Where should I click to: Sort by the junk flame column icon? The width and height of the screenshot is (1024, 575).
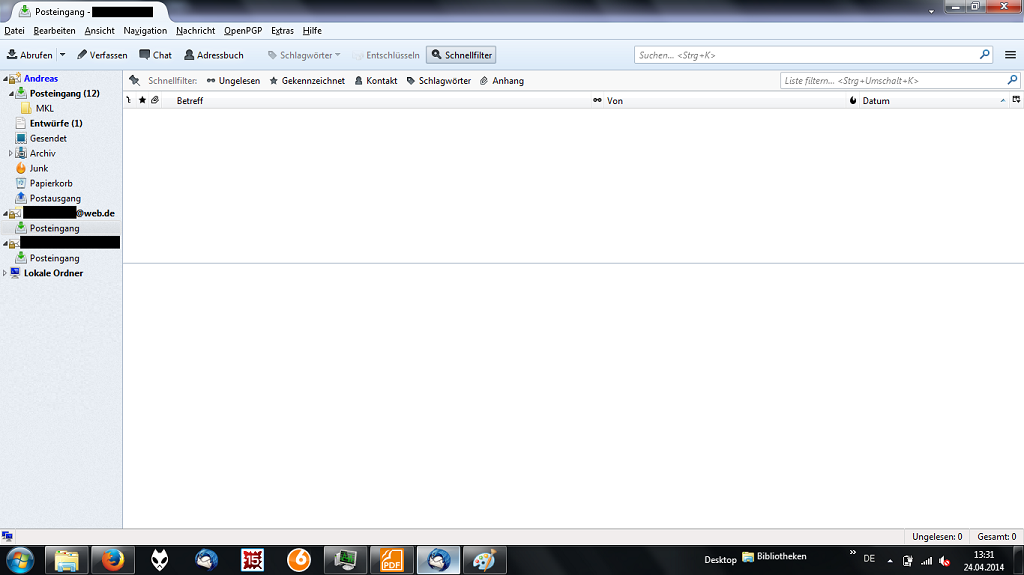point(853,100)
